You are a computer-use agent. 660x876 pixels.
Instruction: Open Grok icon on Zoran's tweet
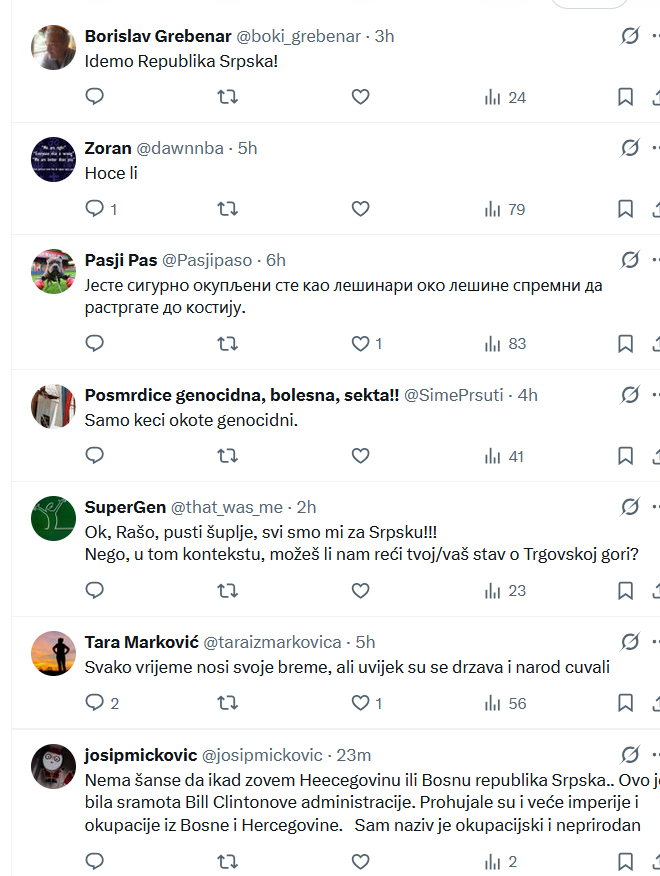click(629, 148)
